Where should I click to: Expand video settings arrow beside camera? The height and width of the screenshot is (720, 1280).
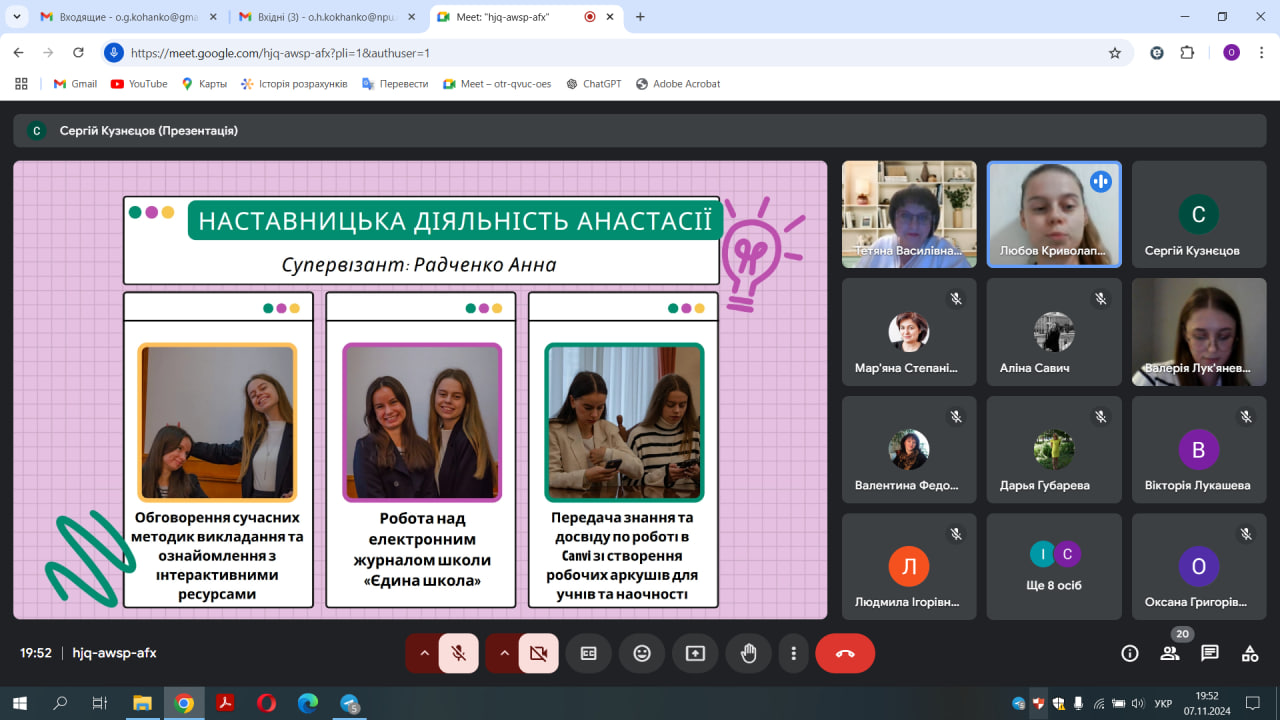coord(504,653)
